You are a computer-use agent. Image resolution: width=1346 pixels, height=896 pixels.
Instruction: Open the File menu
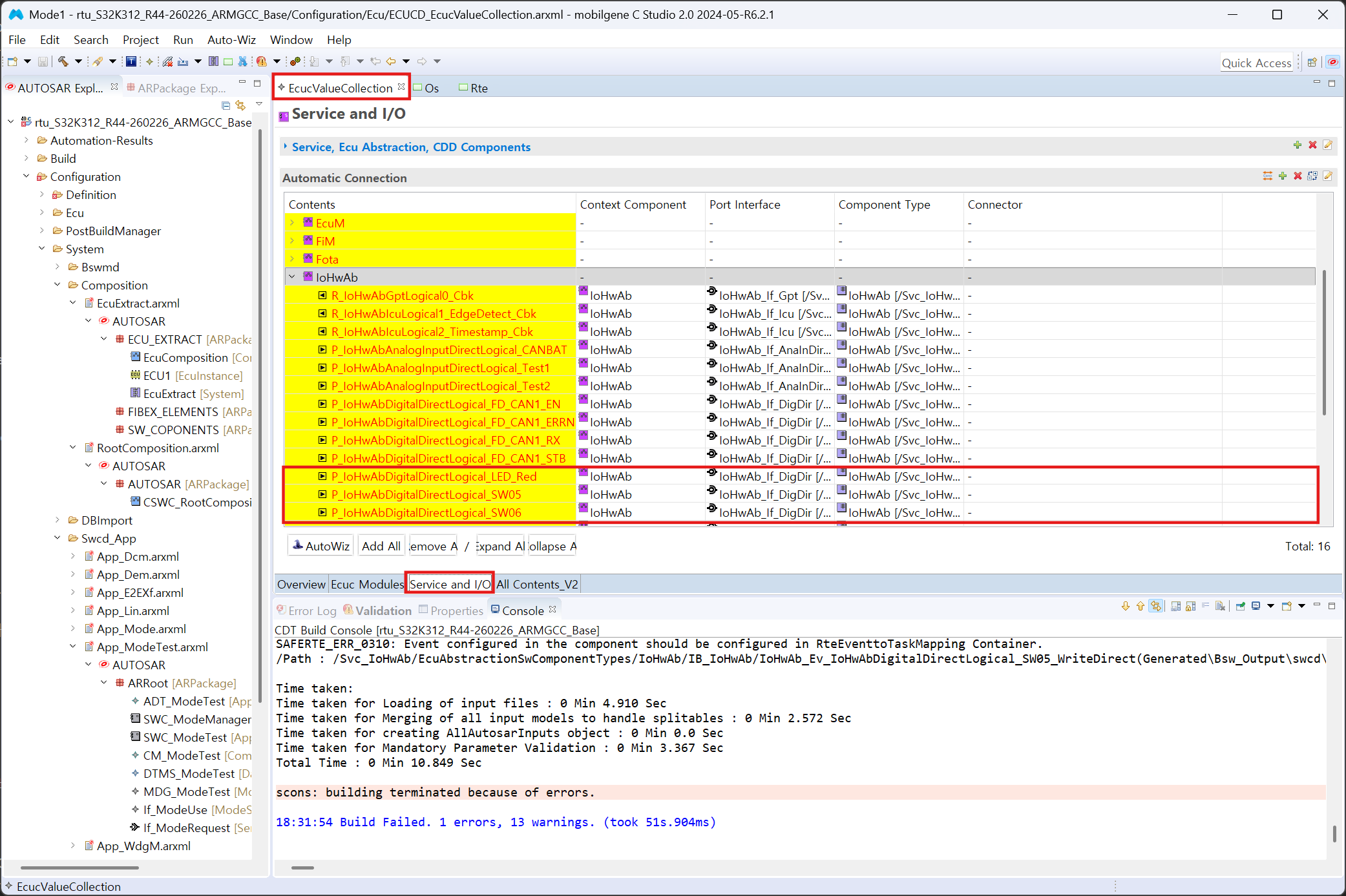click(17, 39)
